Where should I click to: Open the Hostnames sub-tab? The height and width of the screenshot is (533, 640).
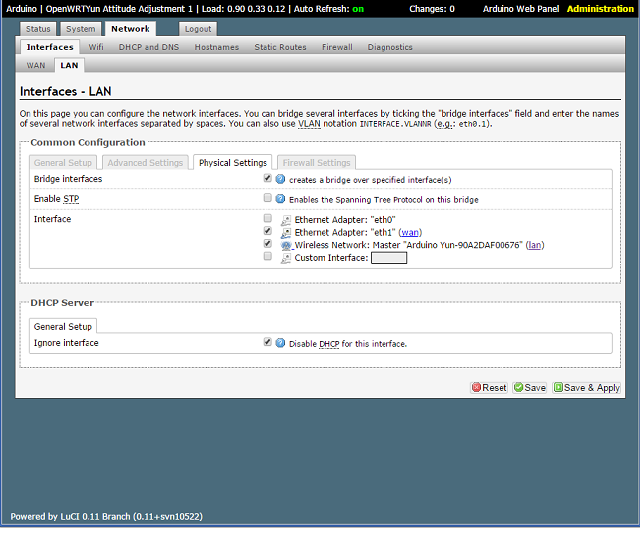pyautogui.click(x=217, y=47)
